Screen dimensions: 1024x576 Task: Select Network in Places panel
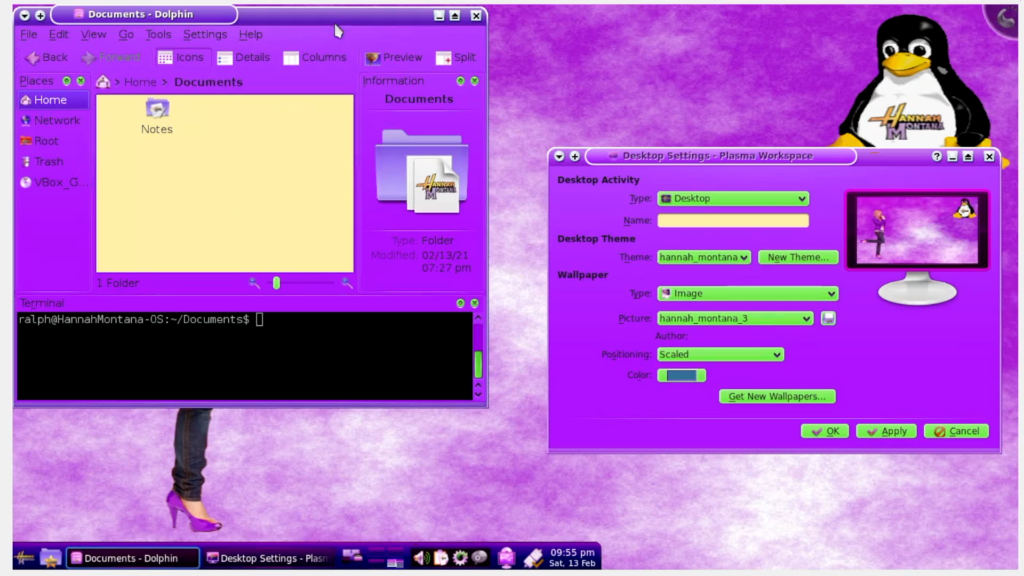click(53, 121)
